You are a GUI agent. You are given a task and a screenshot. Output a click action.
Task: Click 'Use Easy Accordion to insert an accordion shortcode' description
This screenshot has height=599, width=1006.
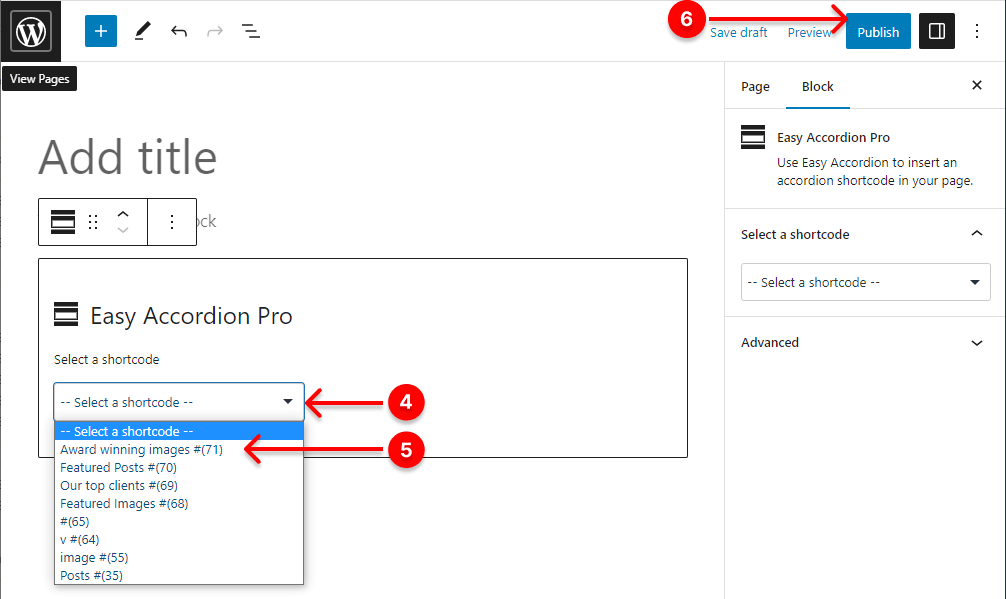(x=874, y=171)
